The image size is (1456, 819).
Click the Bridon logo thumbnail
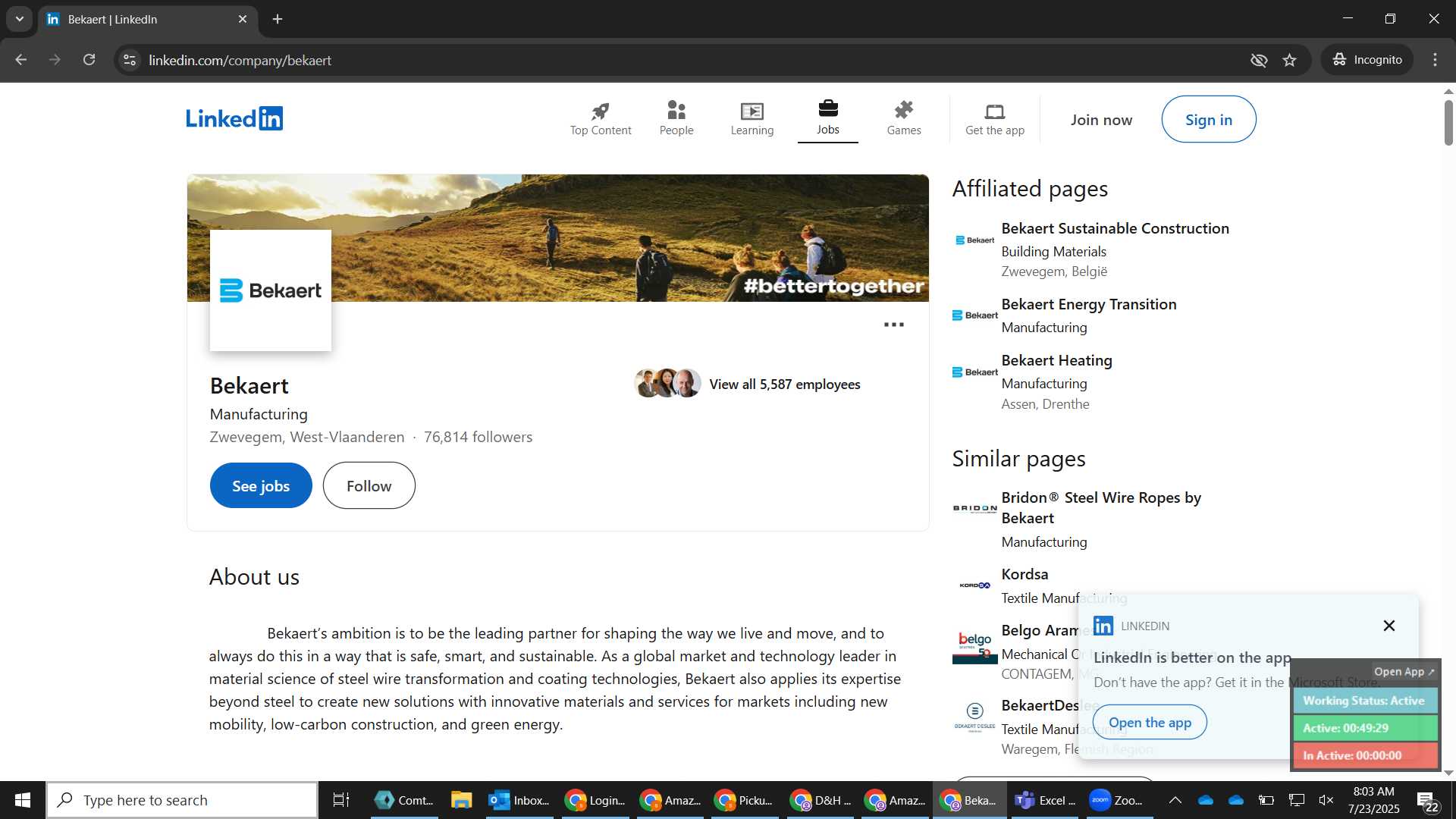pyautogui.click(x=975, y=509)
